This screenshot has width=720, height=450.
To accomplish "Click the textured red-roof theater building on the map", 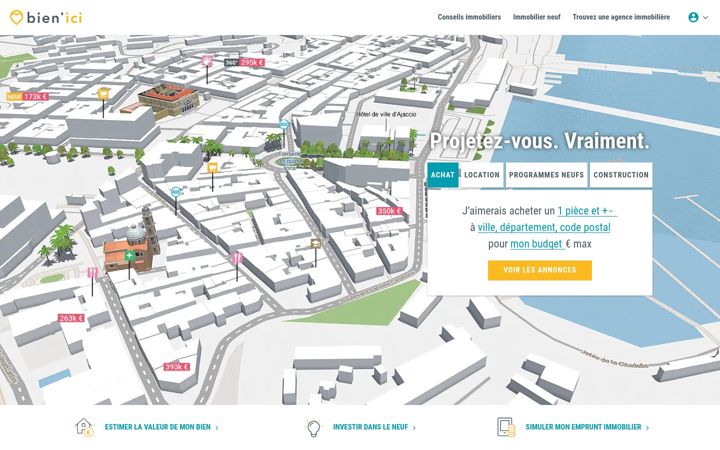I will [x=169, y=100].
